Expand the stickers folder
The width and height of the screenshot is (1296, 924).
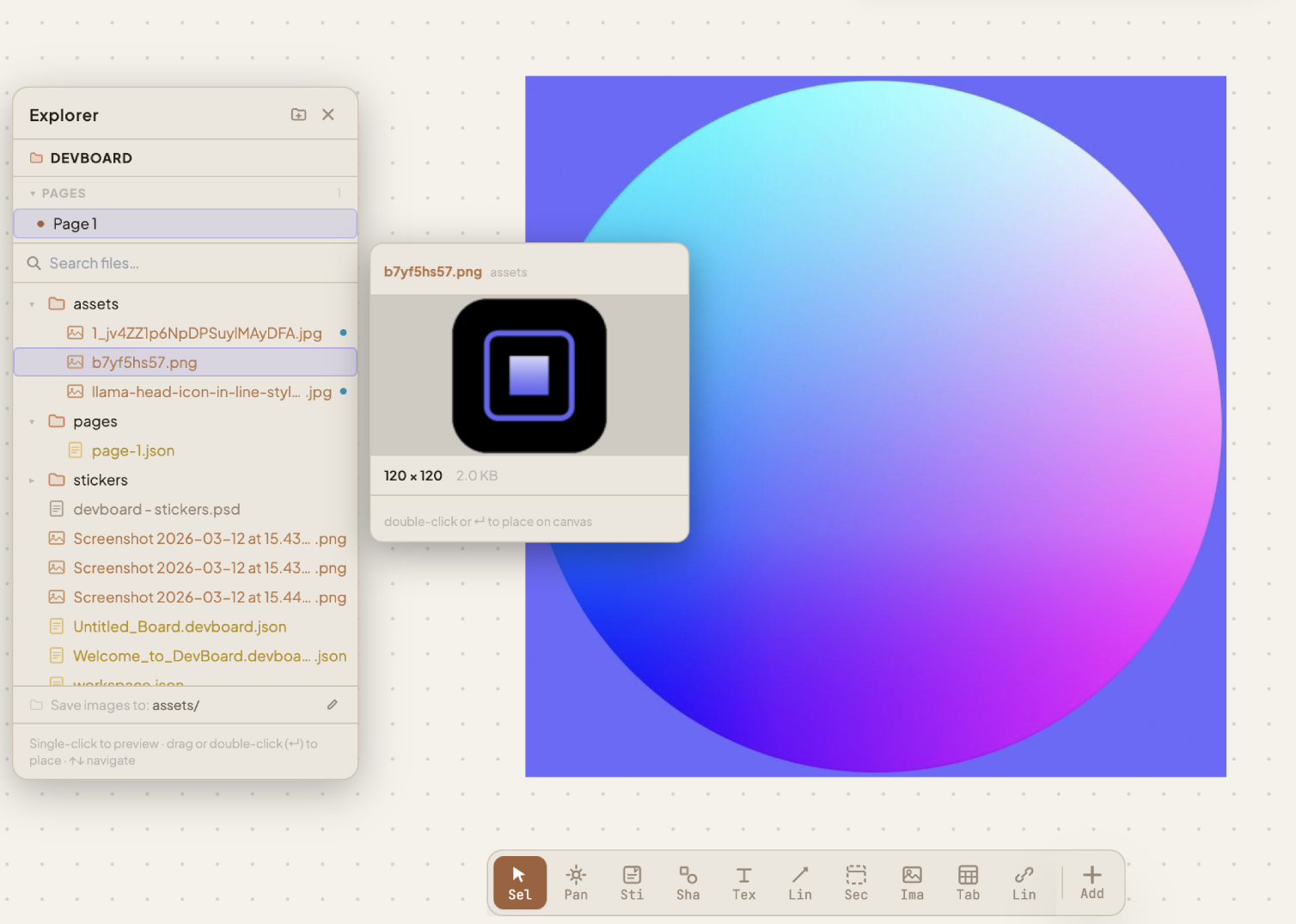[32, 480]
